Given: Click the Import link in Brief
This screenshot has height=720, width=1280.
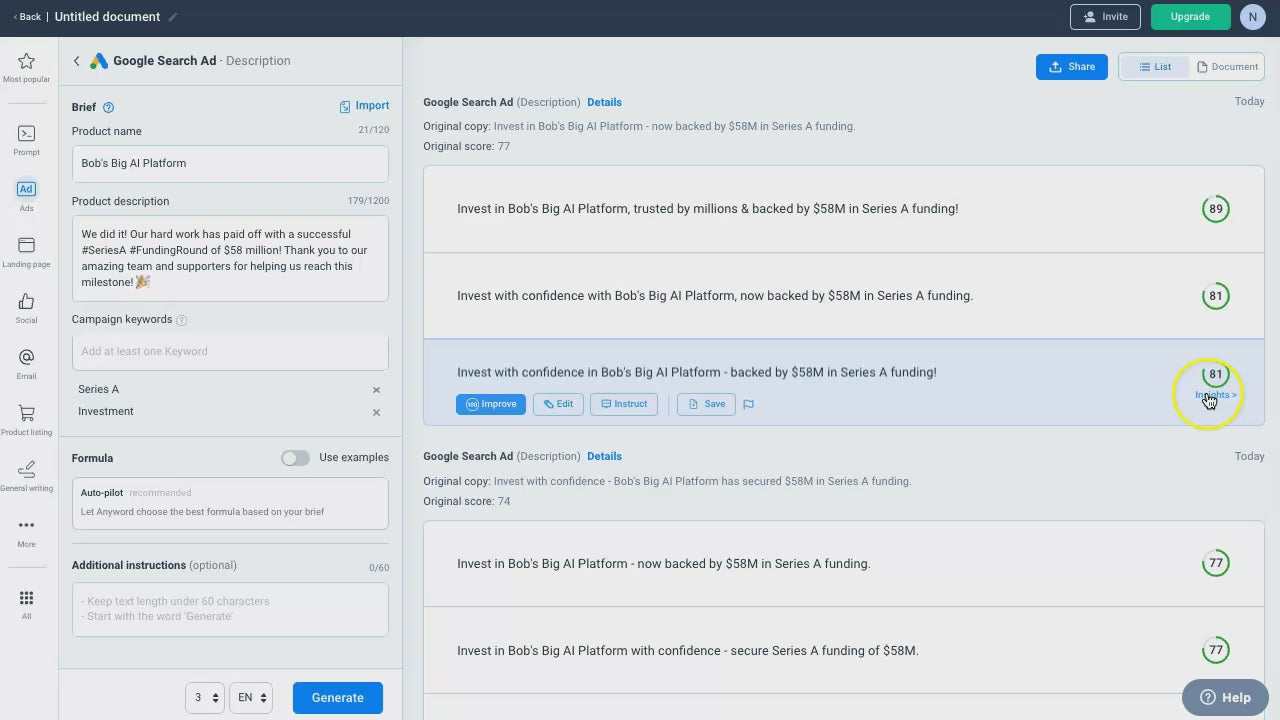Looking at the screenshot, I should pos(364,106).
